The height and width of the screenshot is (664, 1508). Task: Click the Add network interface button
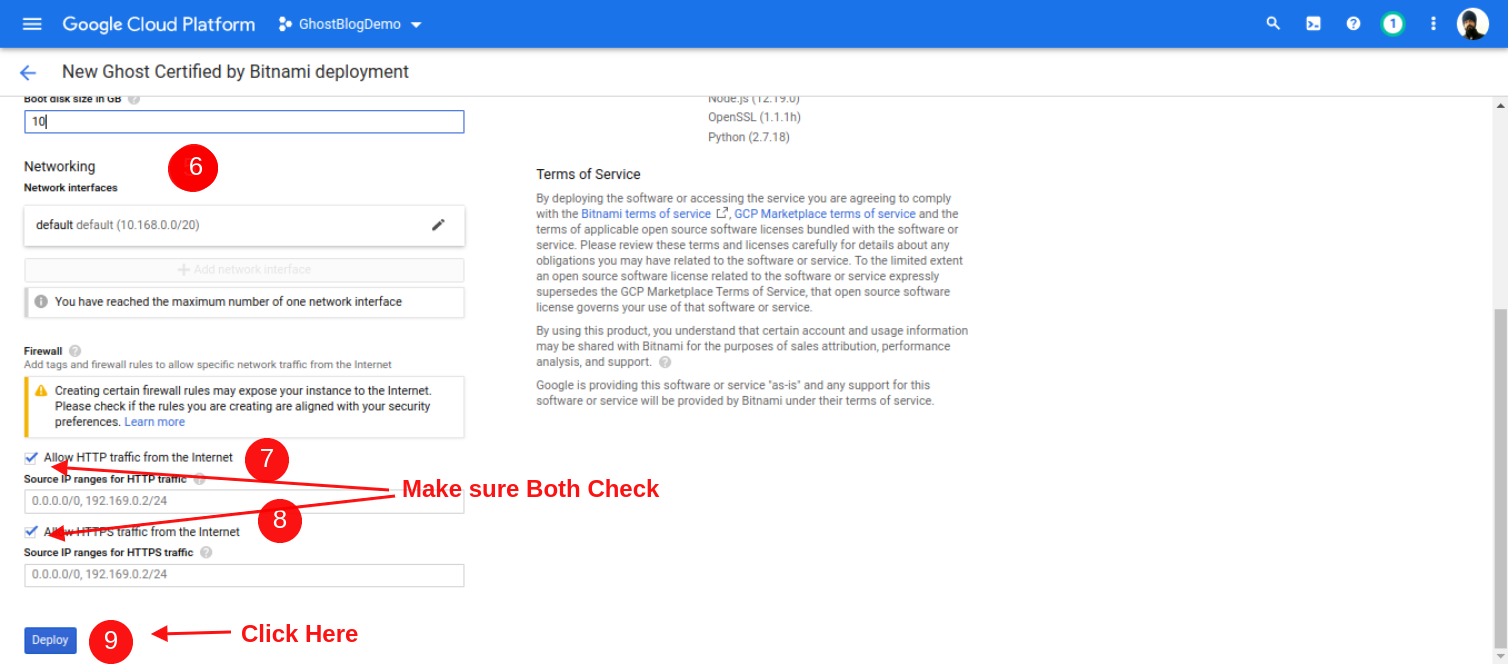(244, 270)
